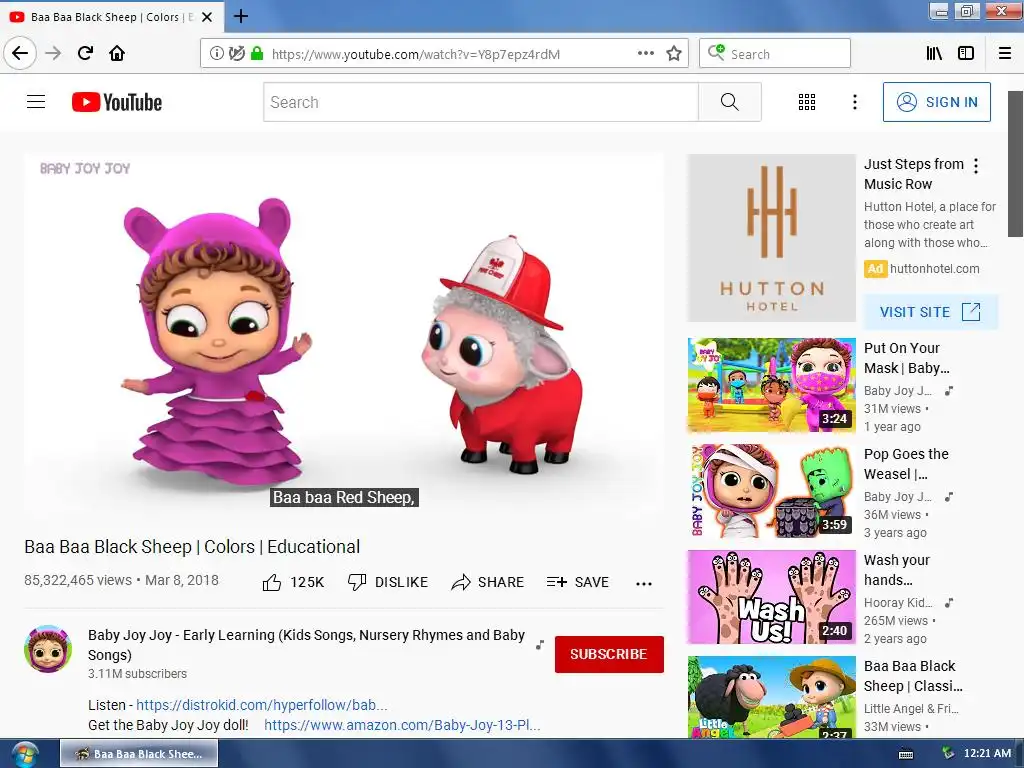The image size is (1024, 768).
Task: Click the YouTube magnifier search button
Action: coord(729,102)
